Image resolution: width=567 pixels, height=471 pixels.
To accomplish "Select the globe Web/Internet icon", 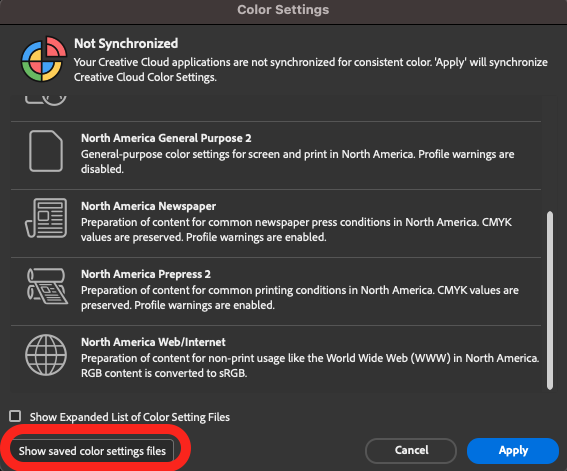I will tap(46, 355).
